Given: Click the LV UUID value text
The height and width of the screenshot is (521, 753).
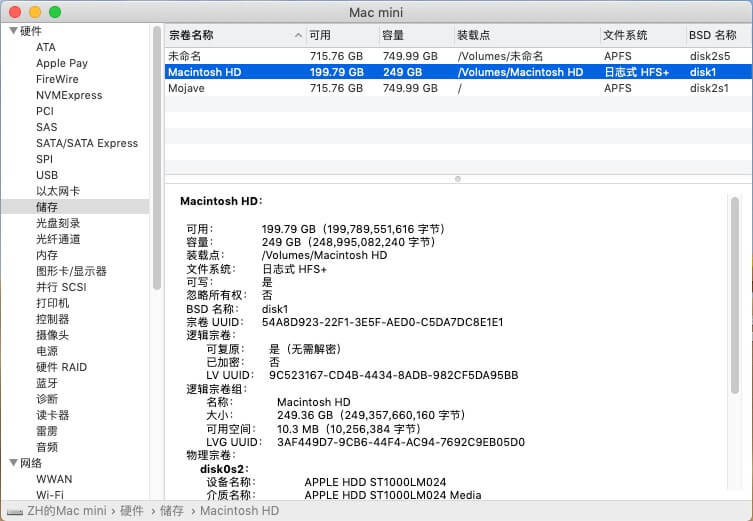Looking at the screenshot, I should point(393,375).
